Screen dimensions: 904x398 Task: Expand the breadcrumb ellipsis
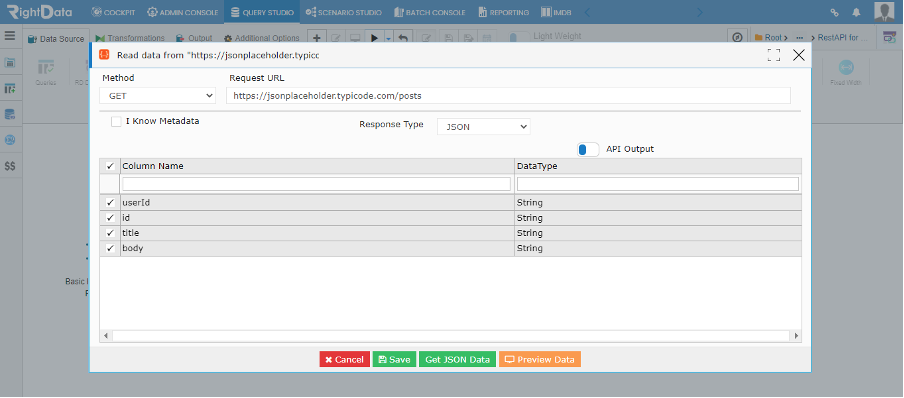[799, 37]
